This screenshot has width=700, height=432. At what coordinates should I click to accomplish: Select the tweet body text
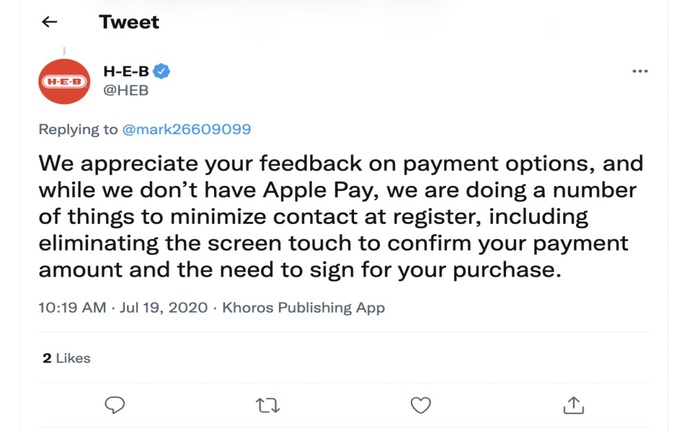[x=341, y=216]
